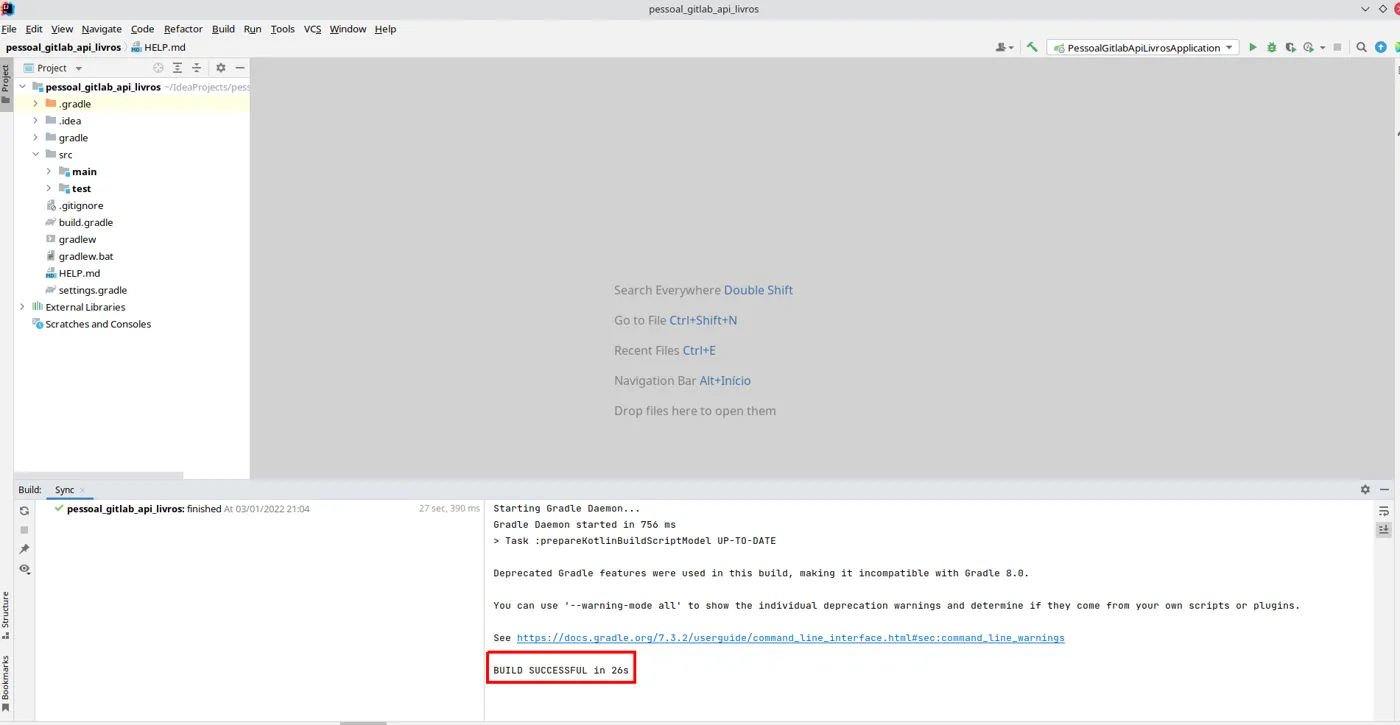The width and height of the screenshot is (1400, 725).
Task: Expand the main source folder
Action: pos(49,172)
